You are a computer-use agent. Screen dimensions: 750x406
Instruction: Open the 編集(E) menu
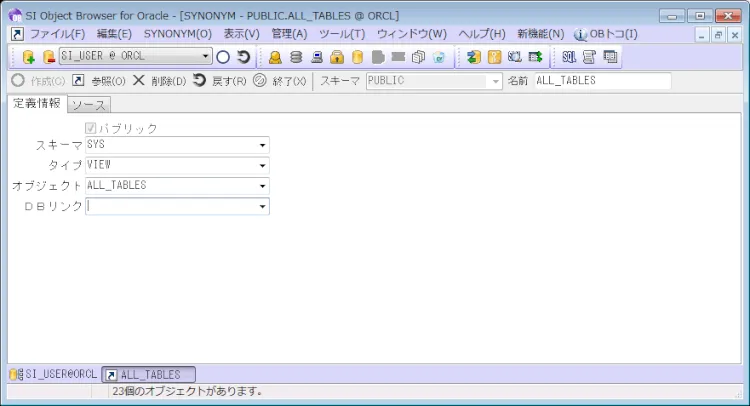[x=114, y=34]
